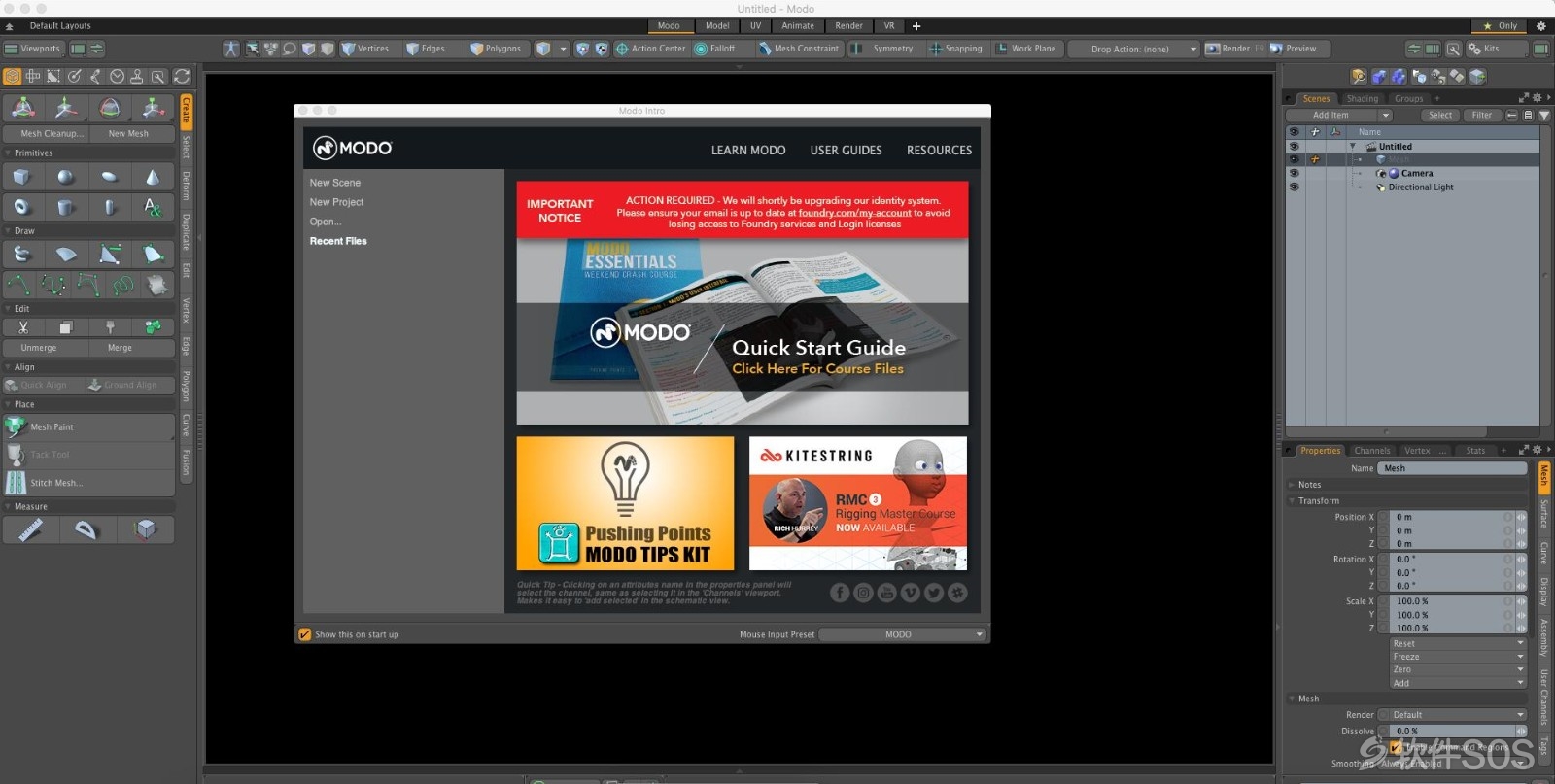The image size is (1555, 784).
Task: Toggle visibility eye for Mesh item
Action: tap(1294, 159)
